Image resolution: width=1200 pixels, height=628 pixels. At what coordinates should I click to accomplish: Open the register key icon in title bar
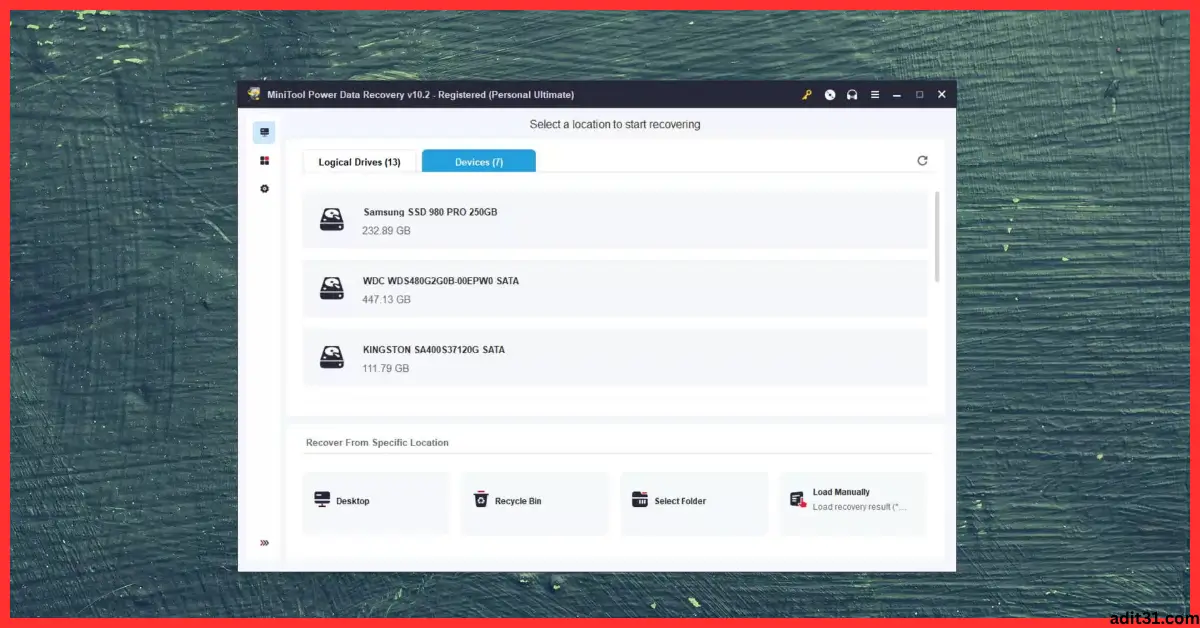click(x=806, y=95)
